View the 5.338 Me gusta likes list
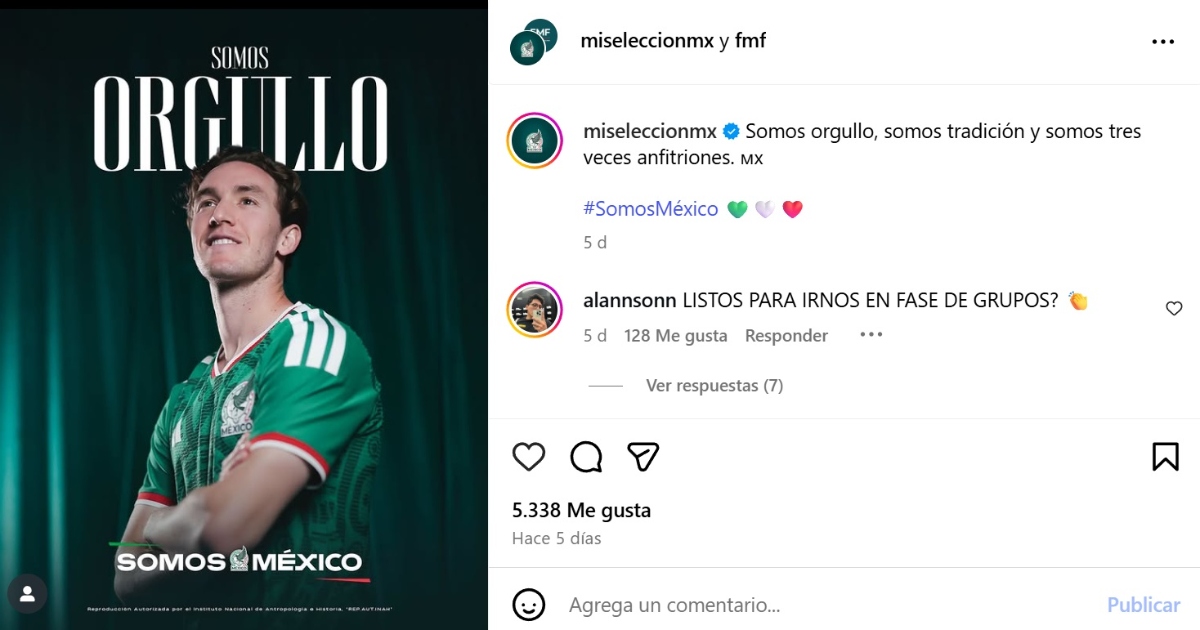This screenshot has width=1200, height=630. [x=582, y=510]
